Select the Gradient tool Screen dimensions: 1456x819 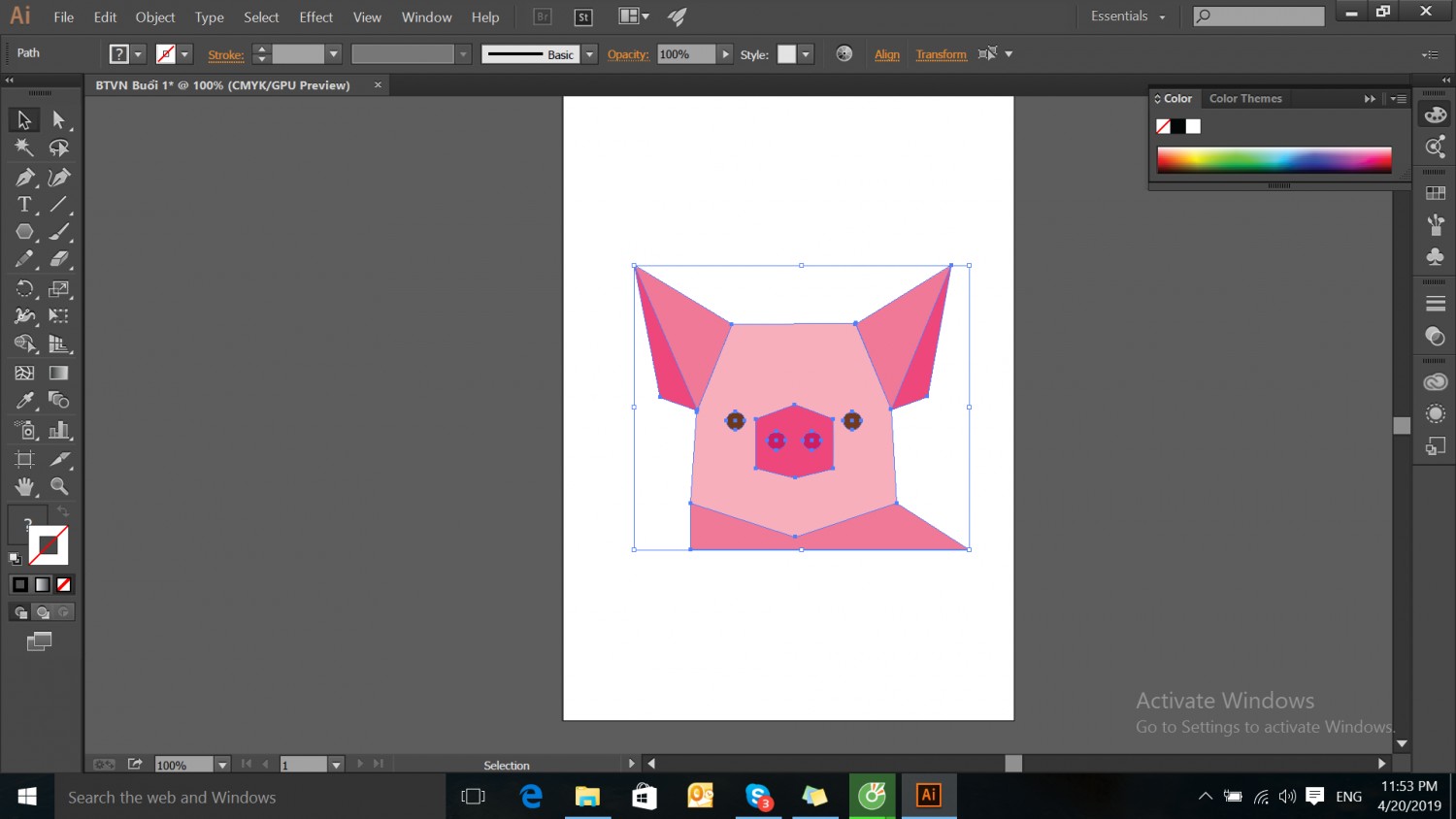pos(59,373)
